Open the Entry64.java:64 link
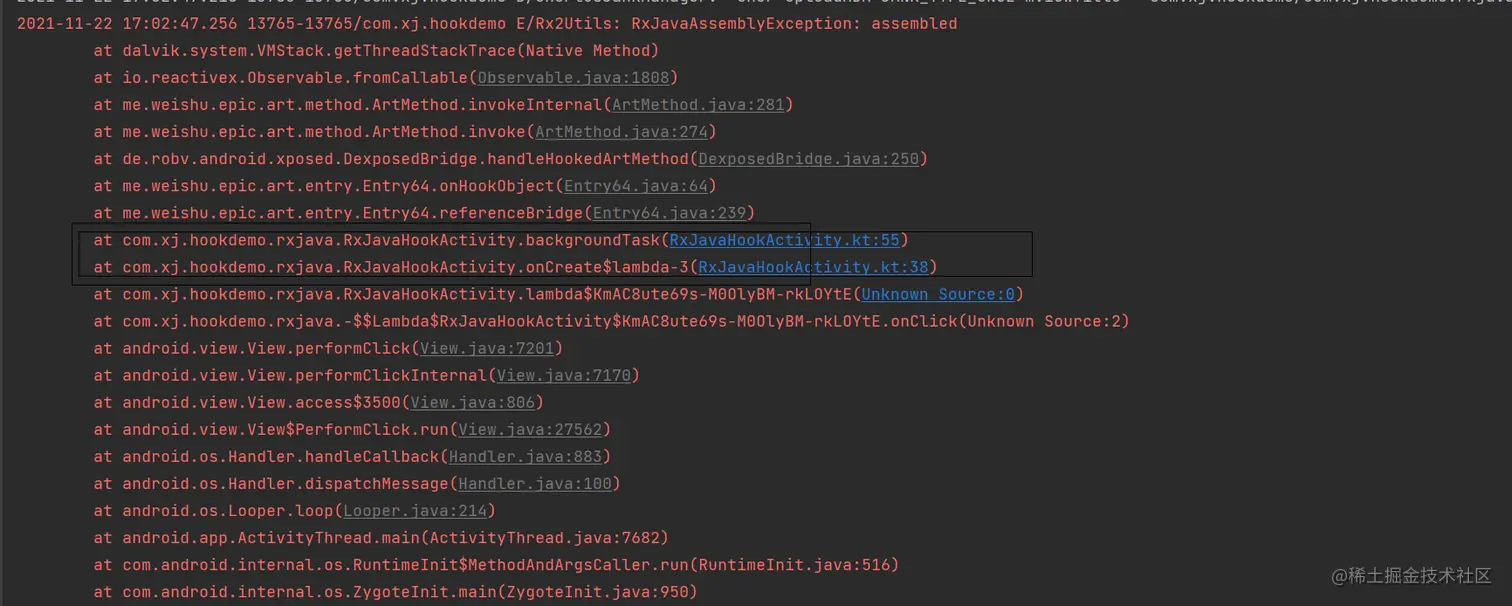Screen dimensions: 1512x606 [636, 185]
